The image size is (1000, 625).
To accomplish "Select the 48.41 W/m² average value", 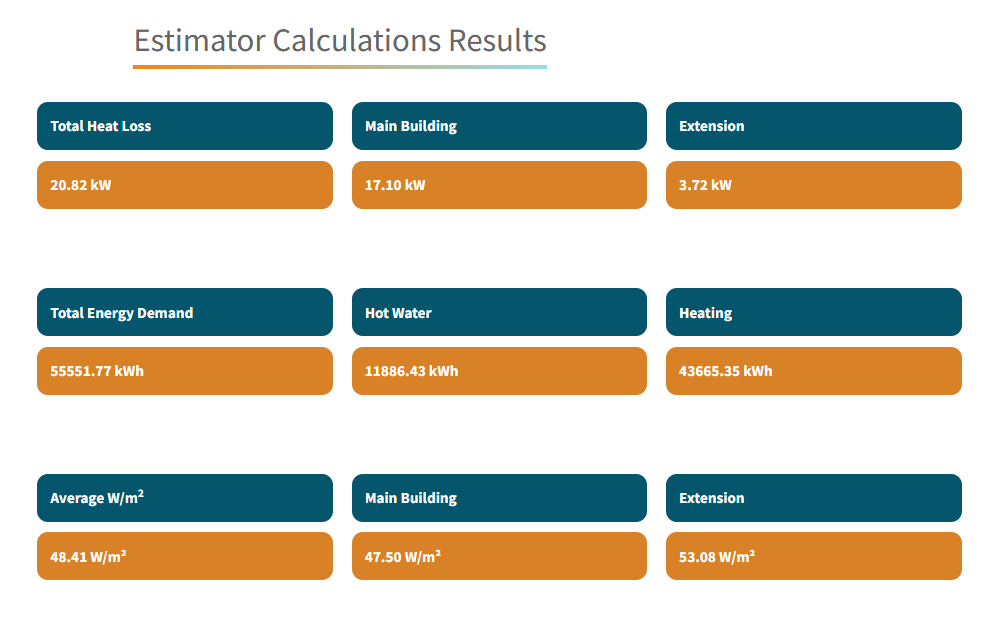I will coord(185,556).
